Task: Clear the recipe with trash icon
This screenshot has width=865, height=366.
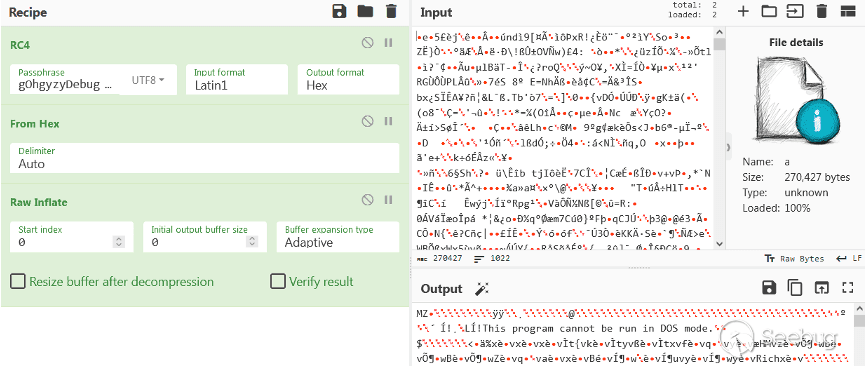Action: 391,12
